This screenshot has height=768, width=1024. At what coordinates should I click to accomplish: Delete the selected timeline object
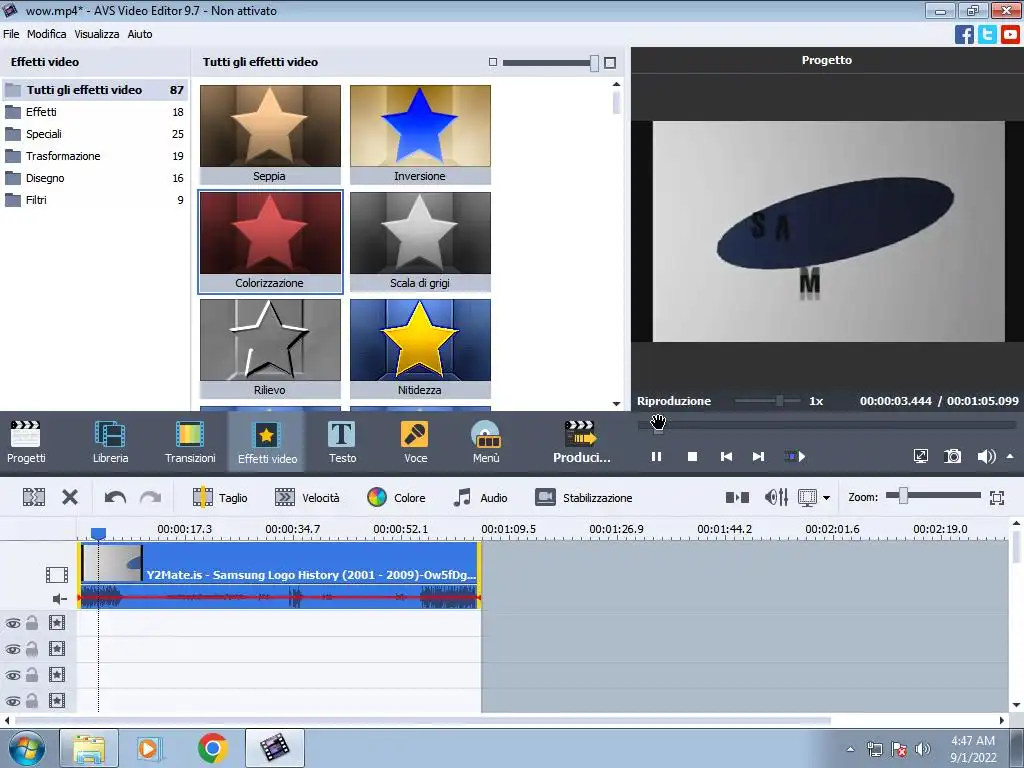(x=70, y=498)
